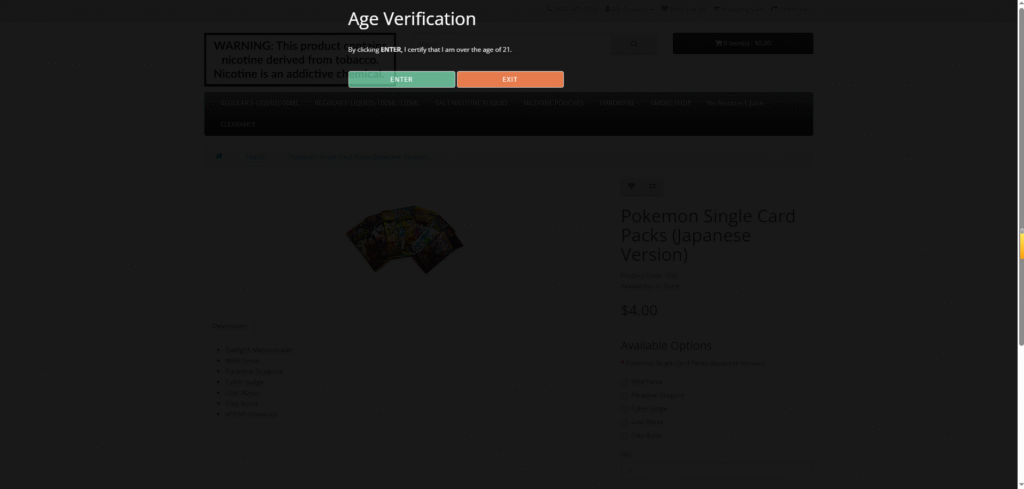Click the nicotine WARNING banner text
The width and height of the screenshot is (1024, 489).
300,60
